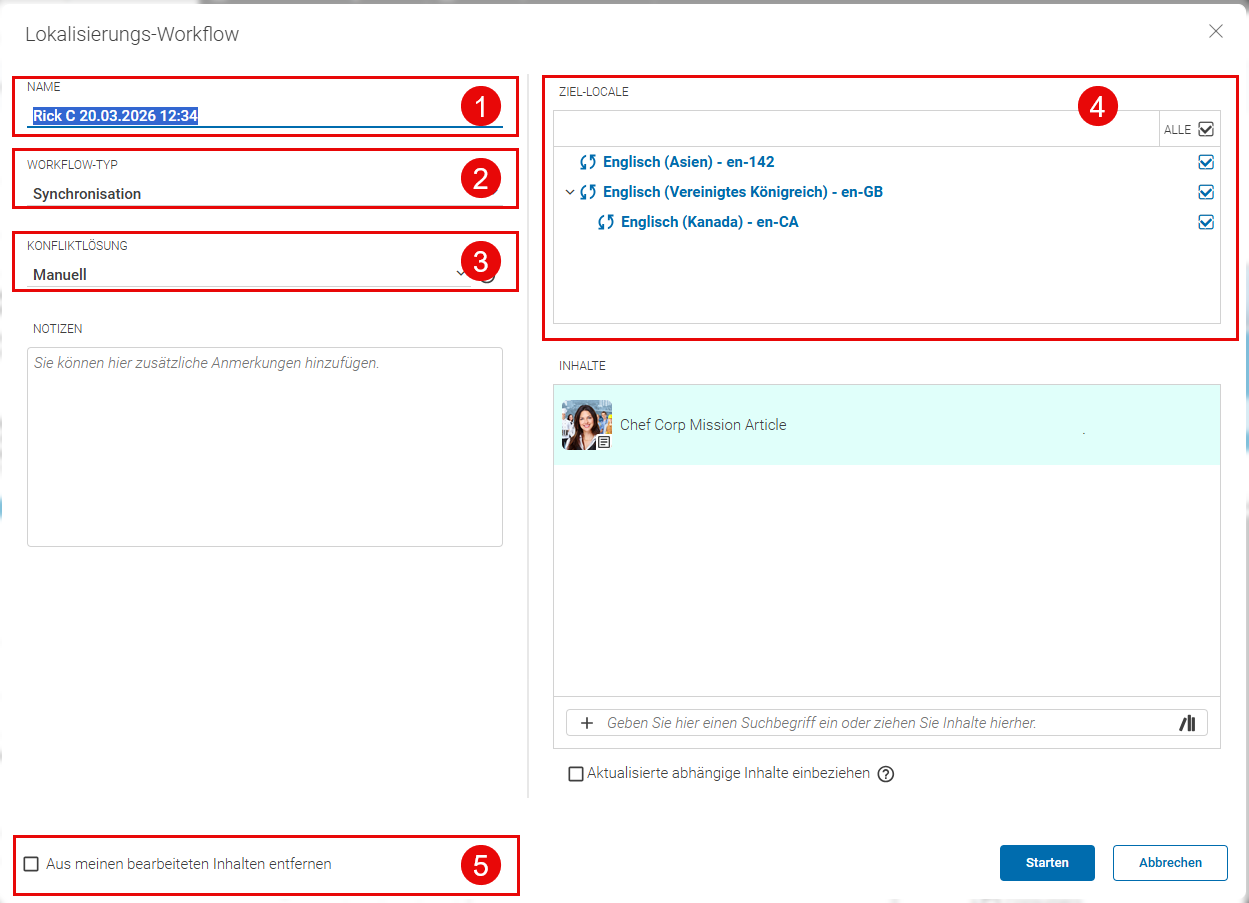The image size is (1249, 903).
Task: Enable Aktualisierte abhängige Inhalte einbeziehen
Action: pyautogui.click(x=576, y=774)
